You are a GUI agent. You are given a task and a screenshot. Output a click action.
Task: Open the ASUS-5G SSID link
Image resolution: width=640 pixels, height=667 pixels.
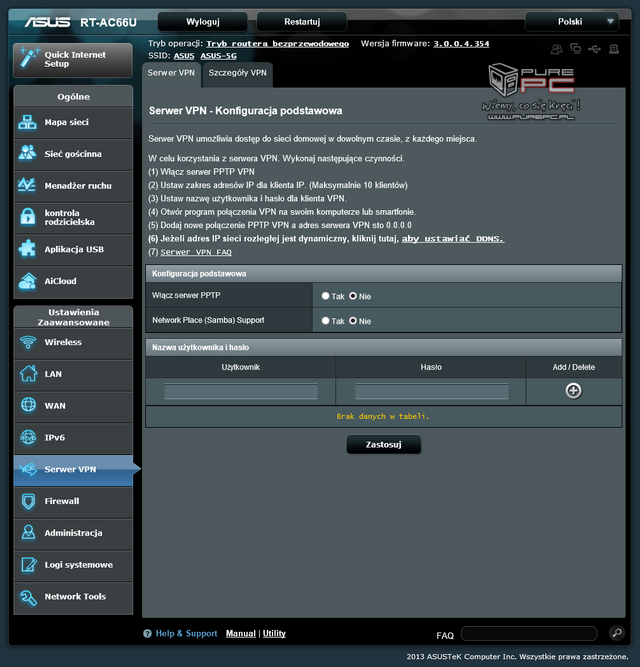[x=219, y=56]
